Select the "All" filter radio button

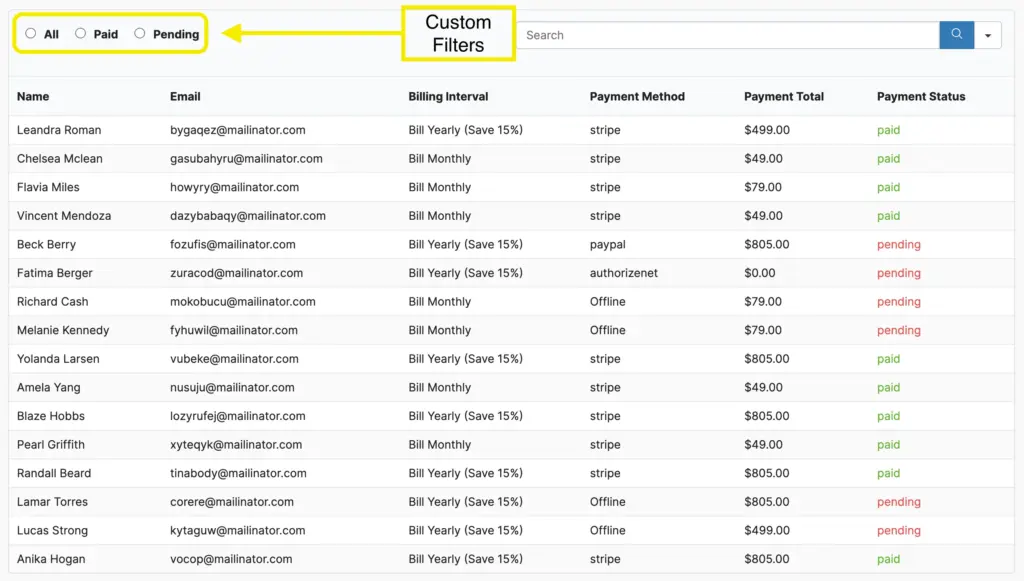tap(29, 34)
